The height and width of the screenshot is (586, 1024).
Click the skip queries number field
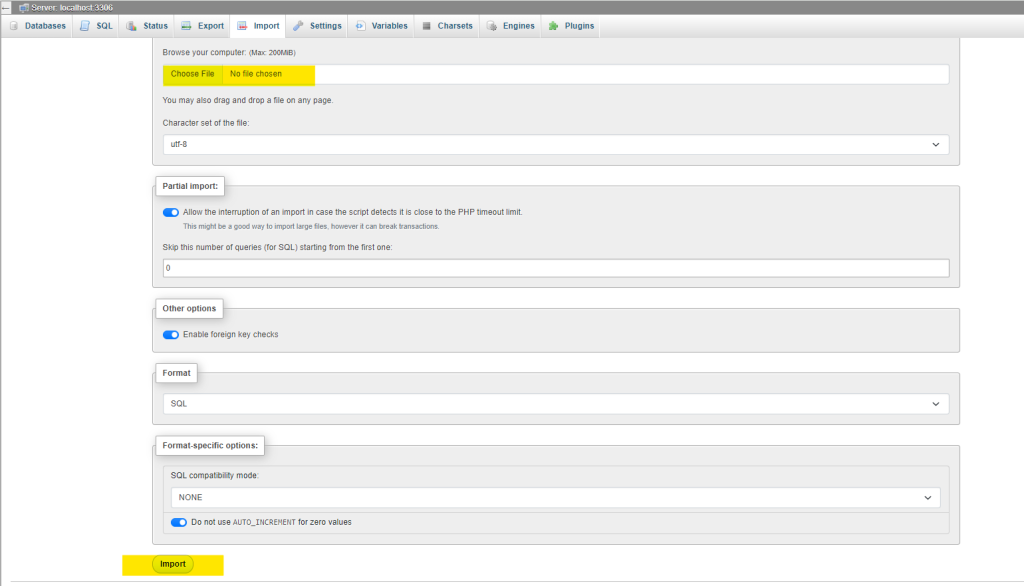(x=556, y=267)
